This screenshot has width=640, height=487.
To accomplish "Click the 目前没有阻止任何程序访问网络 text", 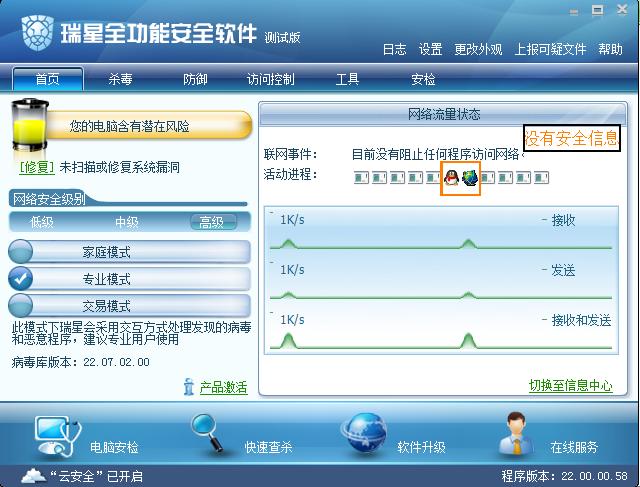I will (436, 154).
